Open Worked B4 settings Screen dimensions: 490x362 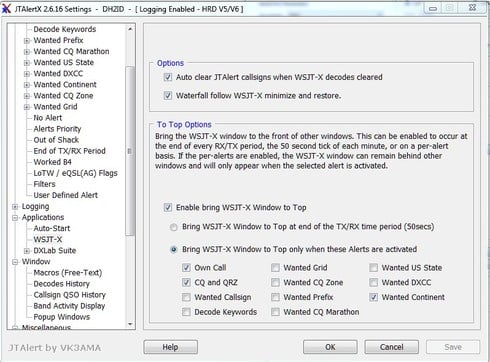point(52,162)
